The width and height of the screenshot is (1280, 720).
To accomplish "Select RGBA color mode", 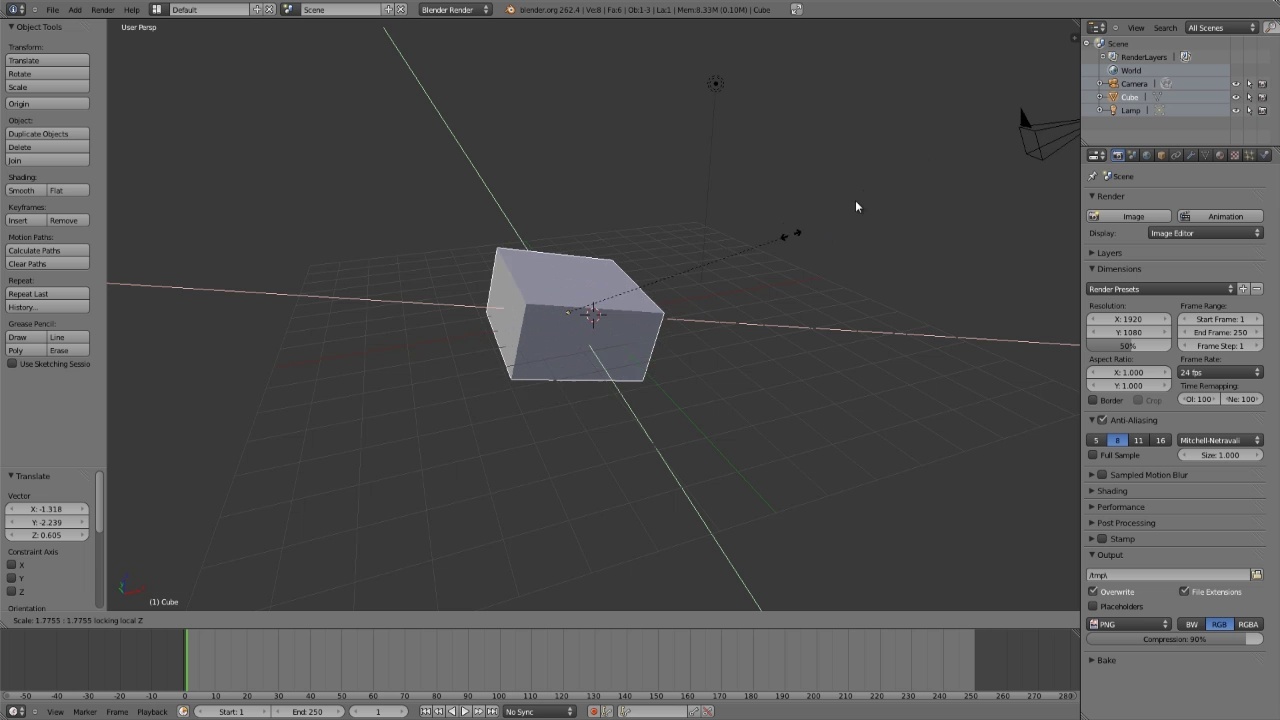I will point(1248,624).
